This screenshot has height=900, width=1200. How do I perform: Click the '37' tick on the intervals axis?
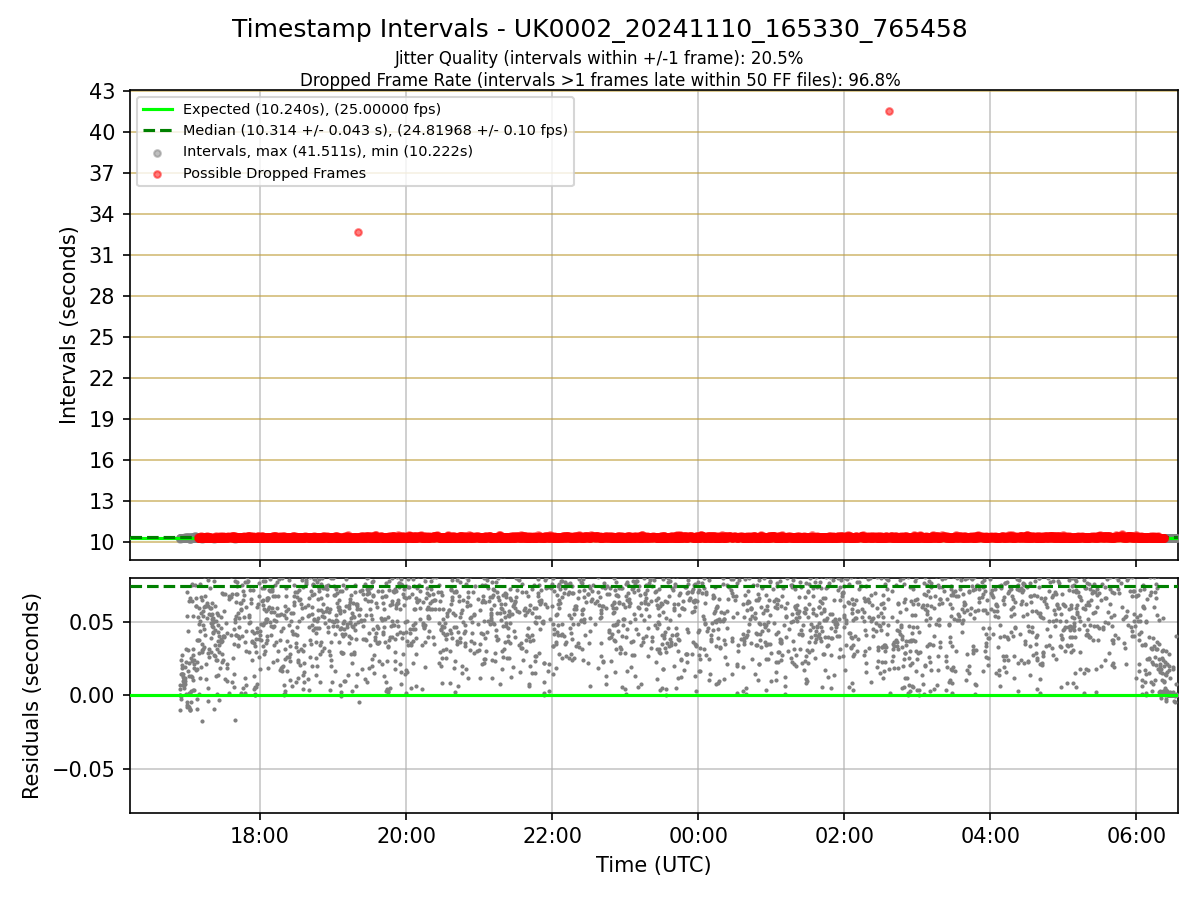point(104,173)
